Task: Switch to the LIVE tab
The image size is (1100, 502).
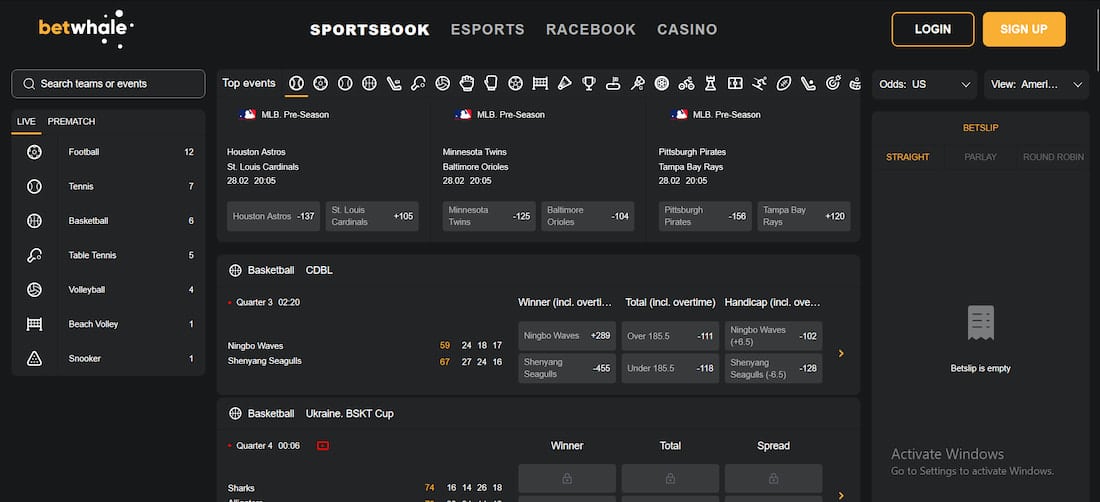Action: (26, 121)
